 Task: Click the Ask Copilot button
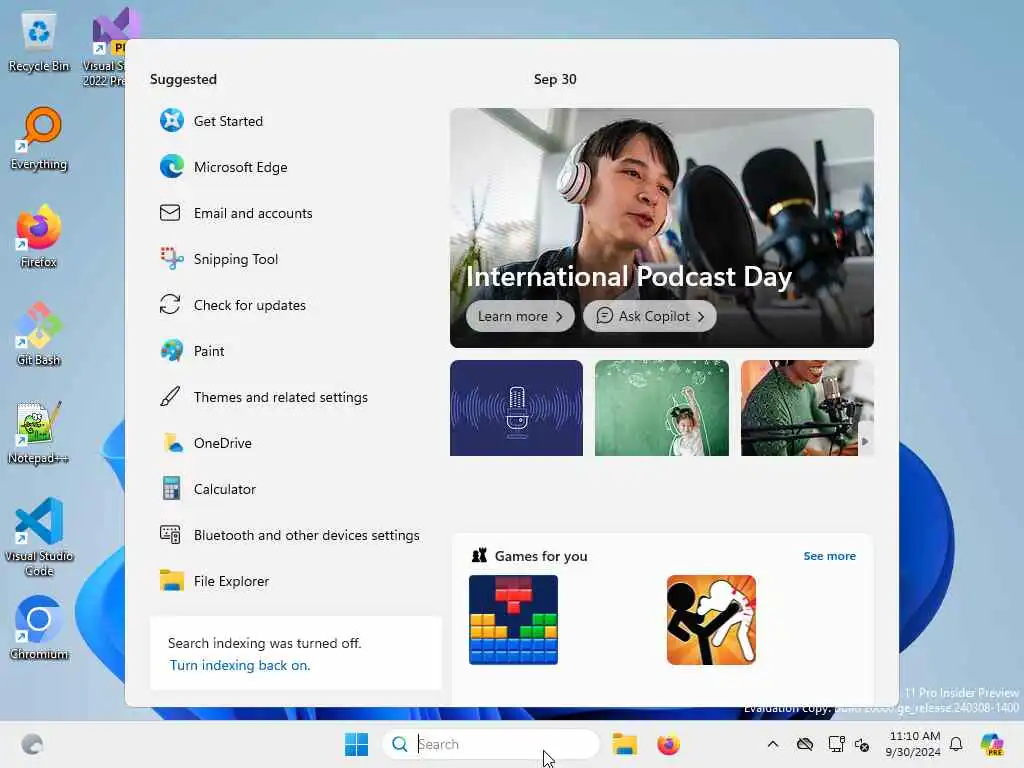[x=650, y=316]
